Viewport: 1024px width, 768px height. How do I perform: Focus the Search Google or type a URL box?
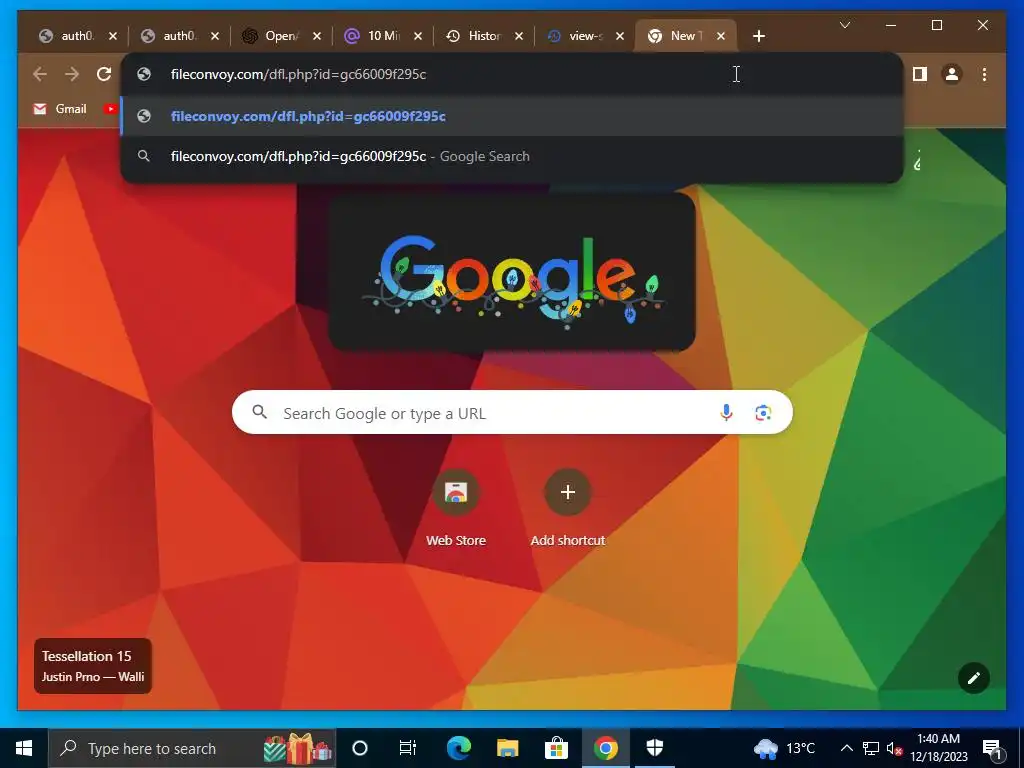tap(513, 413)
